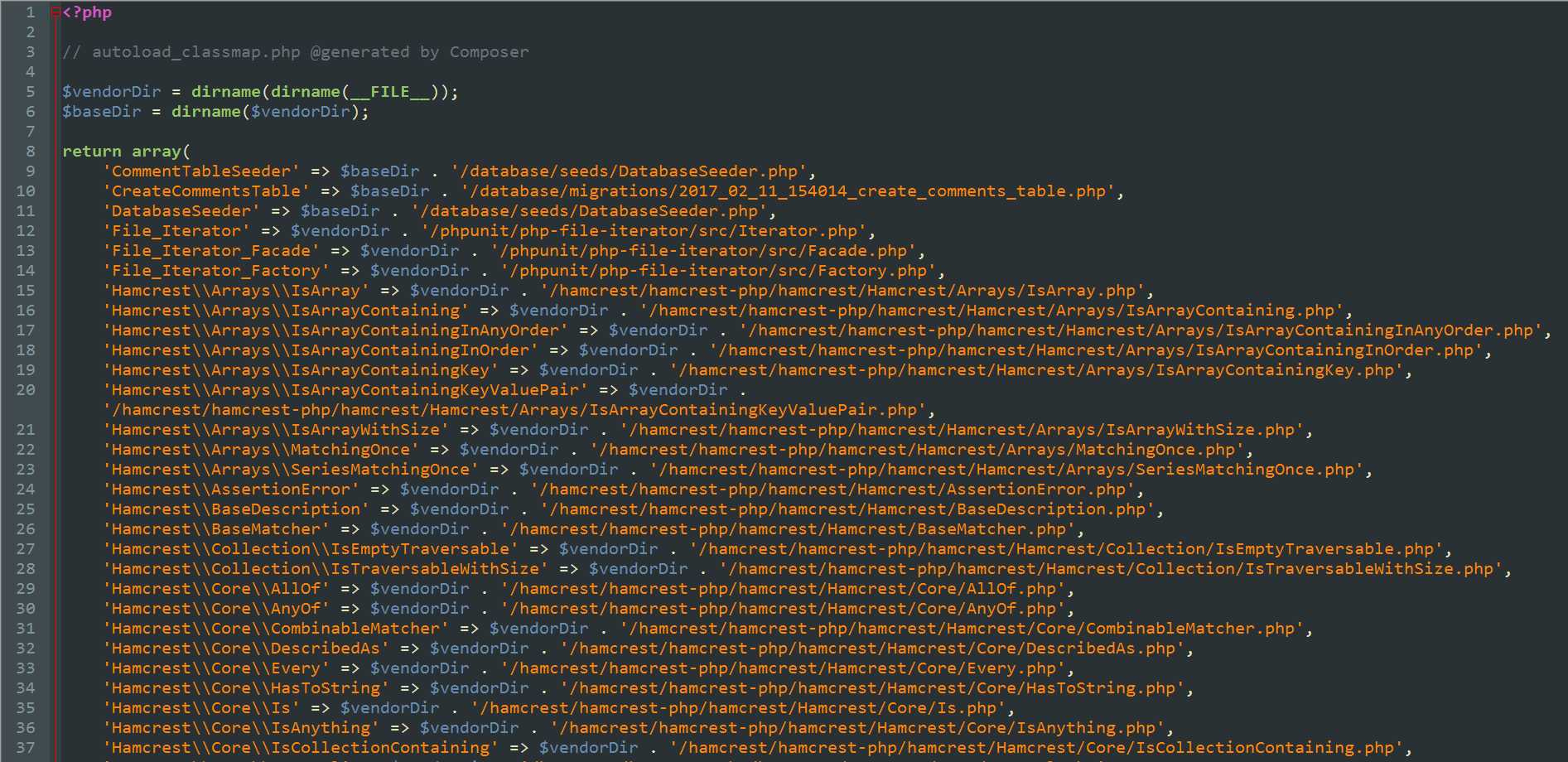Viewport: 1568px width, 762px height.
Task: Click the 'Hamcrest\\Core\\AllOf' key
Action: [x=216, y=589]
